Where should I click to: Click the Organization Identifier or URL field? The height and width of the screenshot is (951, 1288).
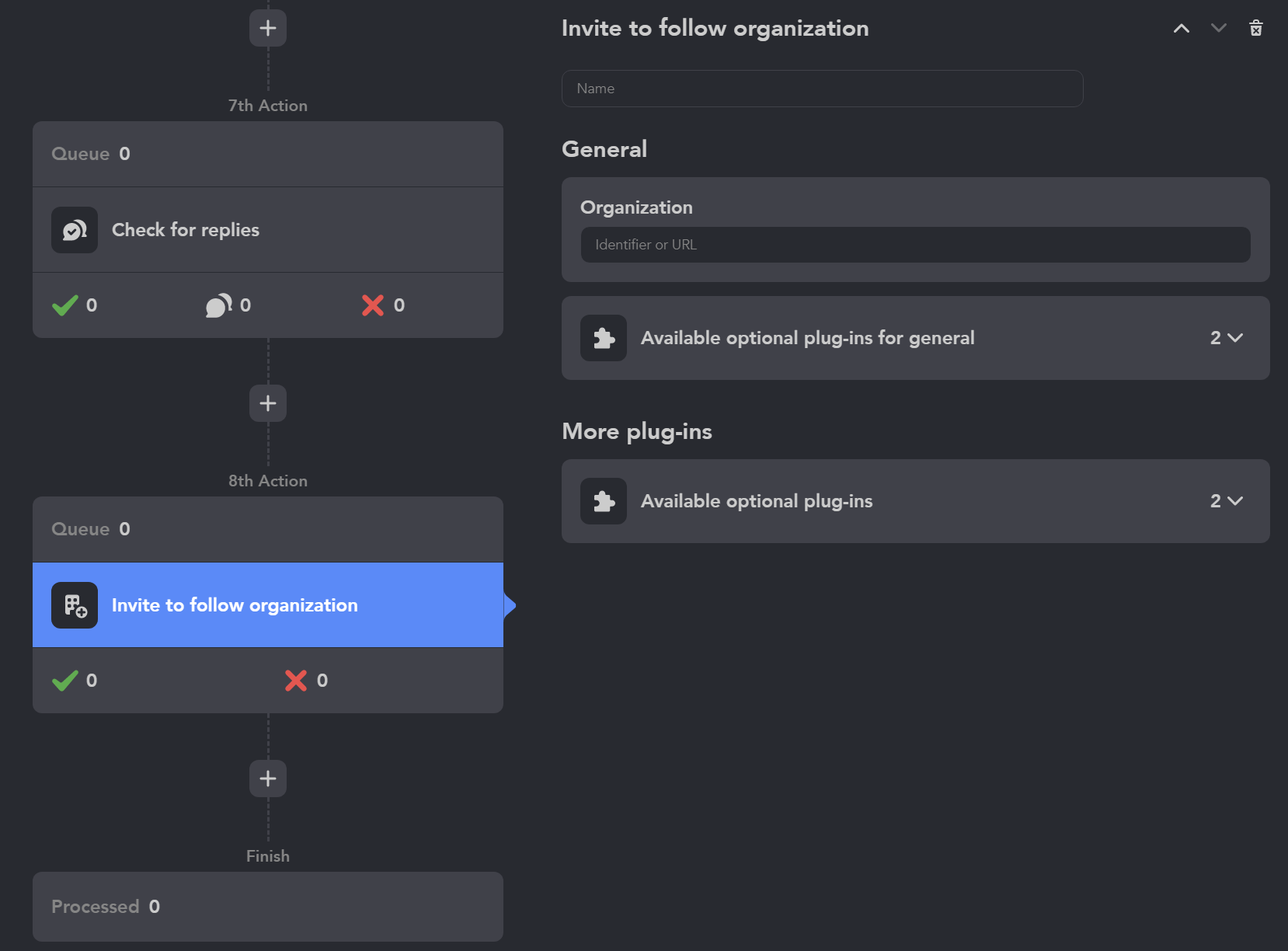(915, 245)
